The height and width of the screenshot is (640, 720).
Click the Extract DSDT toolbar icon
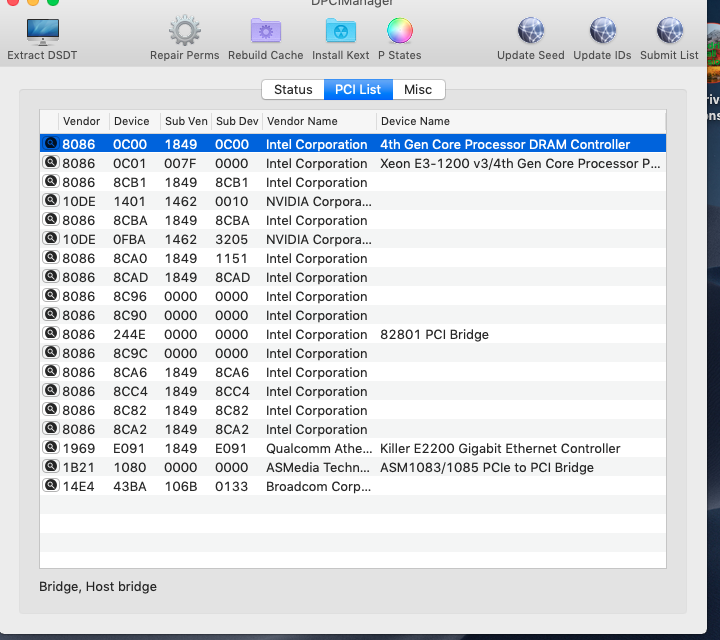[x=41, y=32]
